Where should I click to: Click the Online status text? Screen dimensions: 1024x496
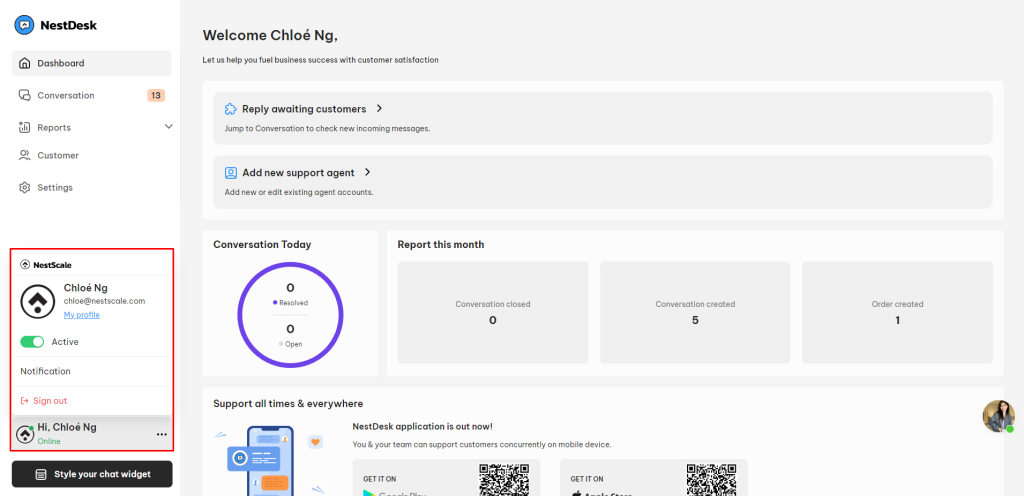tap(49, 442)
